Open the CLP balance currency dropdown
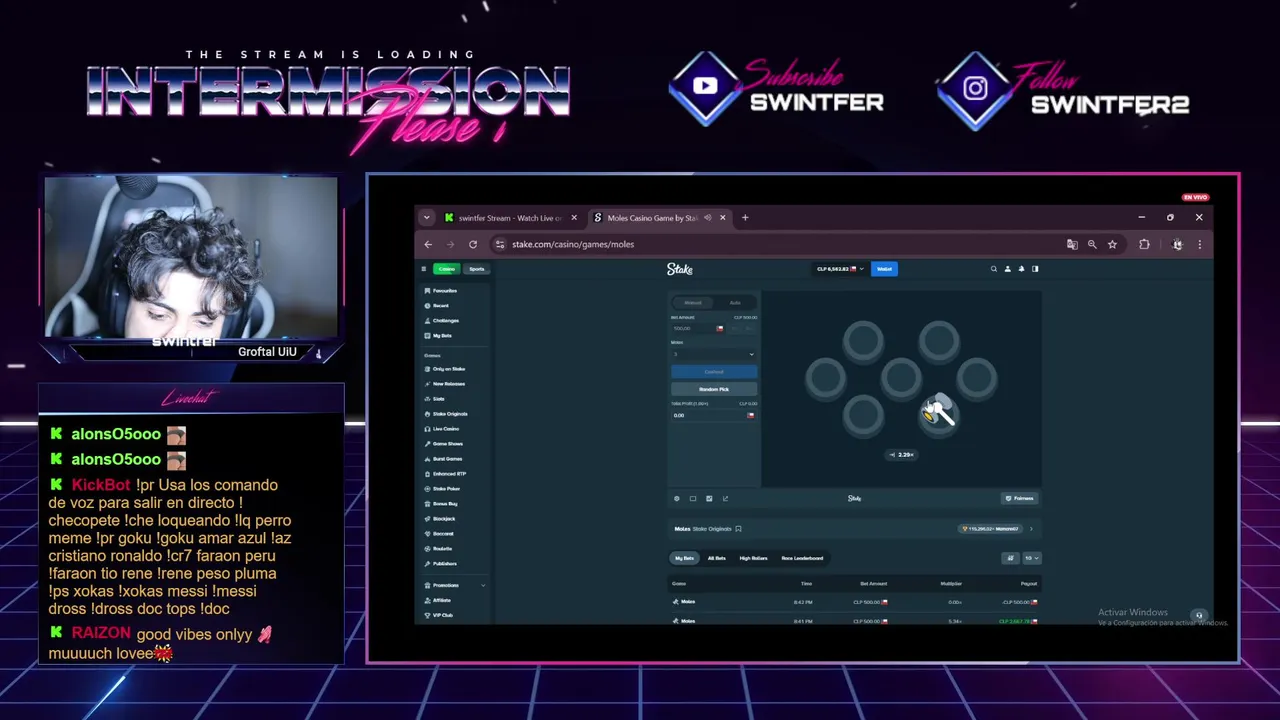Viewport: 1280px width, 720px height. [x=839, y=269]
